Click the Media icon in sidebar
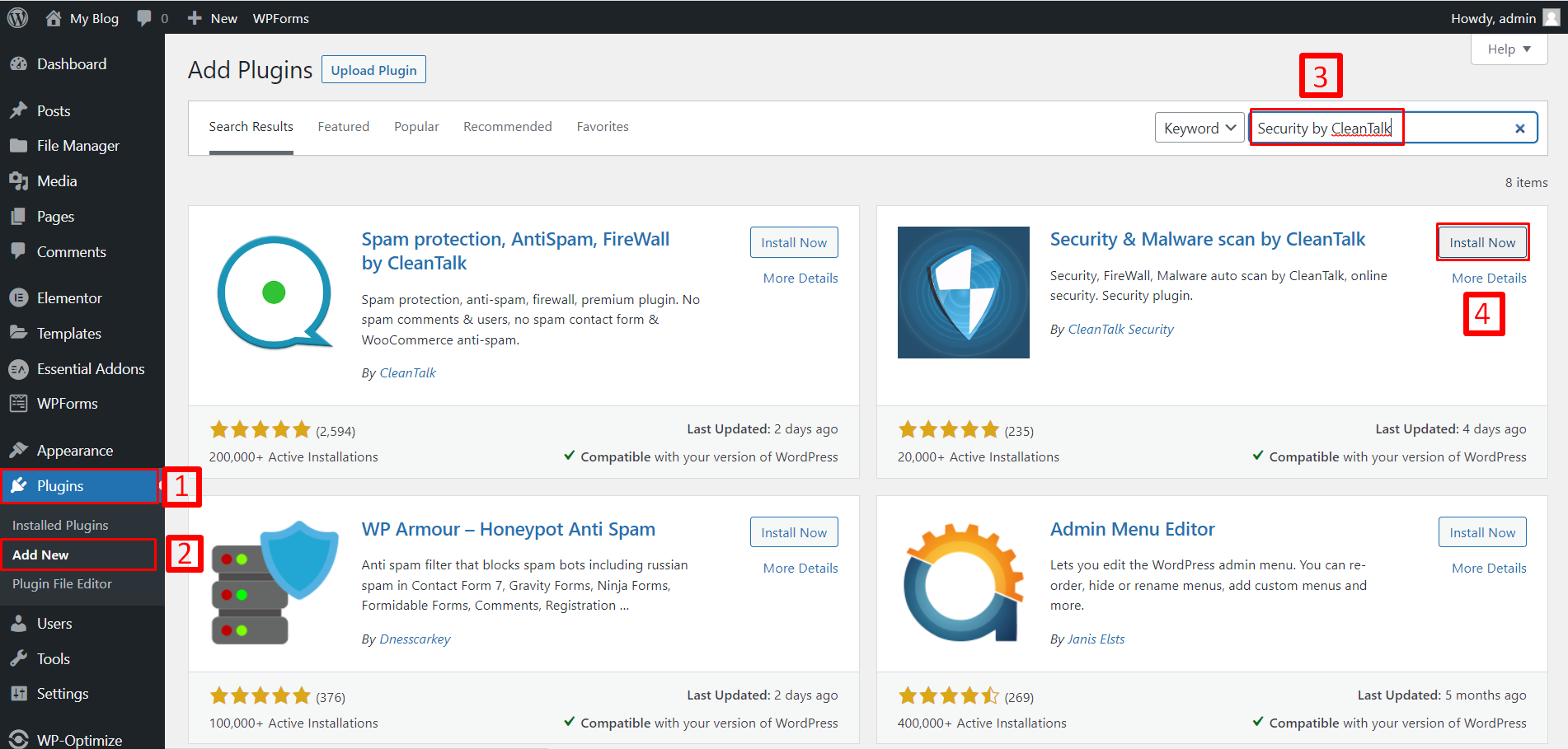Viewport: 1568px width, 749px height. pyautogui.click(x=18, y=181)
